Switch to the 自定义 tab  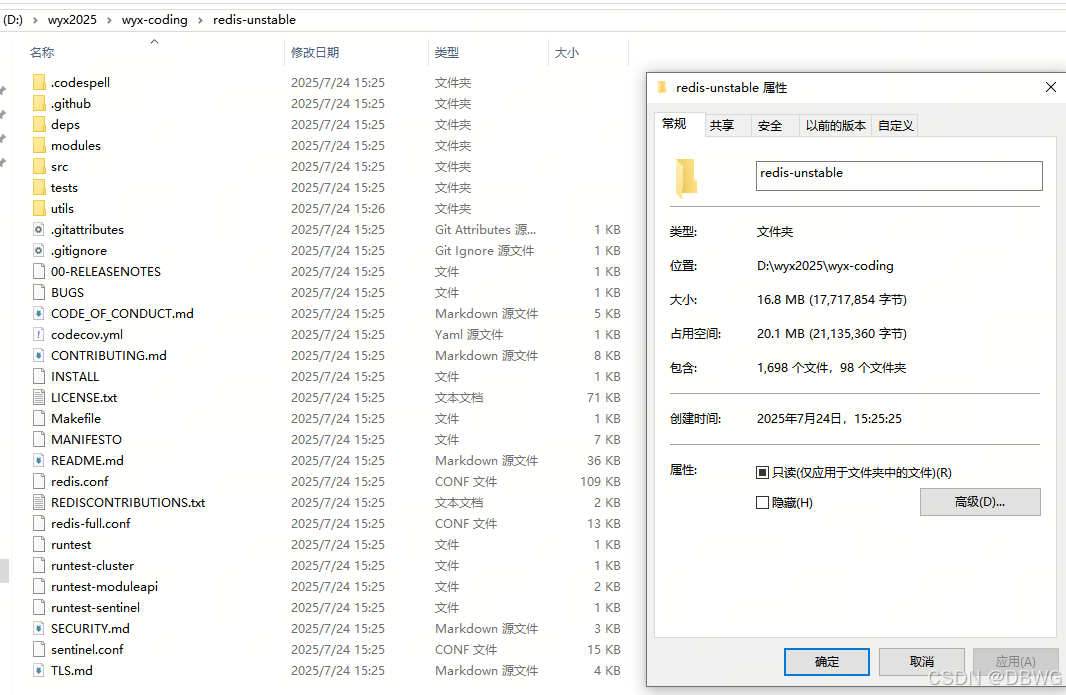coord(895,126)
